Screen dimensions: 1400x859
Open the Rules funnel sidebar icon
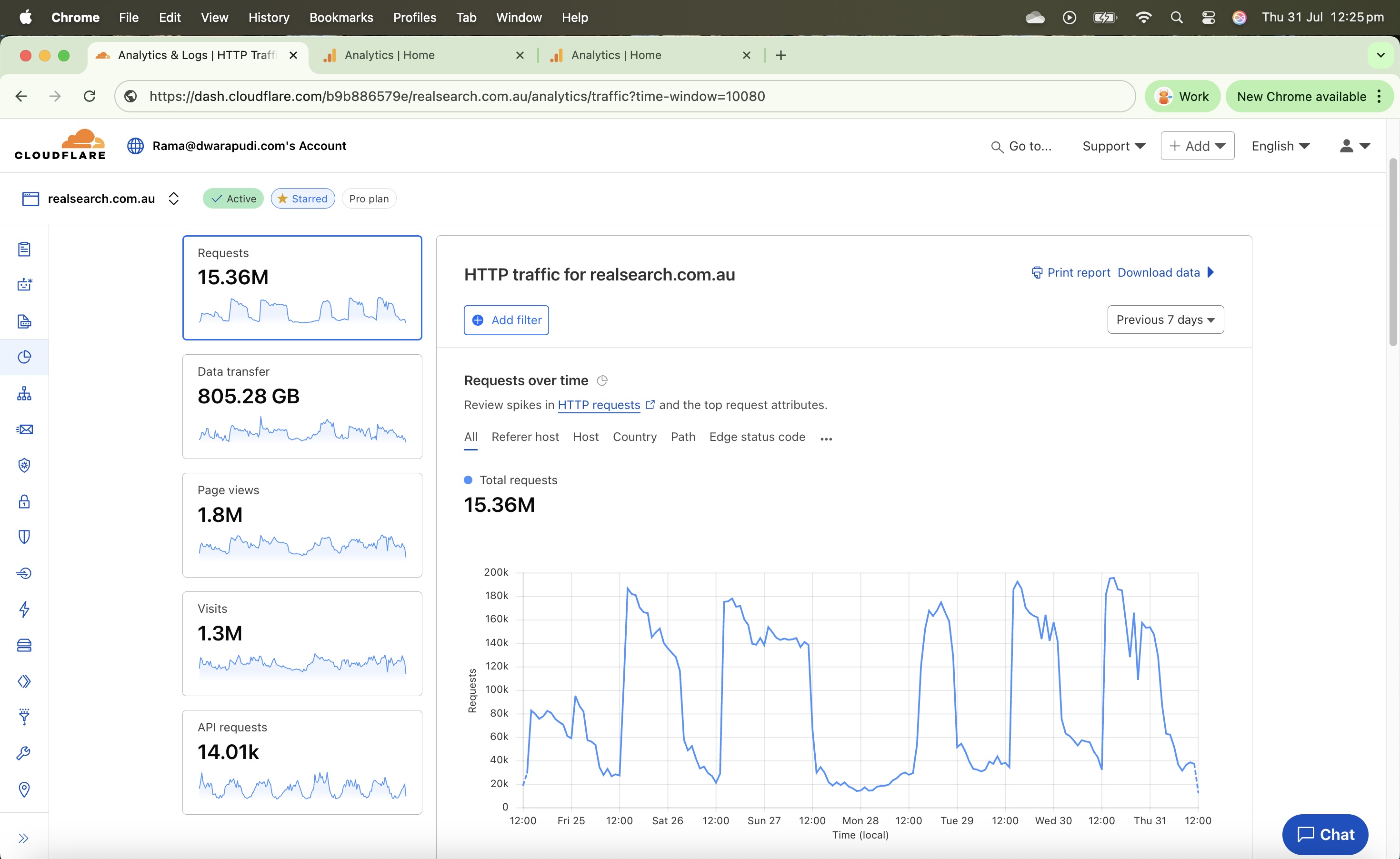tap(24, 717)
